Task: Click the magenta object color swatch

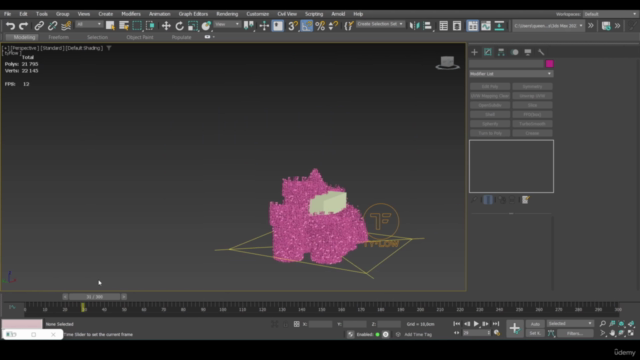Action: tap(549, 64)
